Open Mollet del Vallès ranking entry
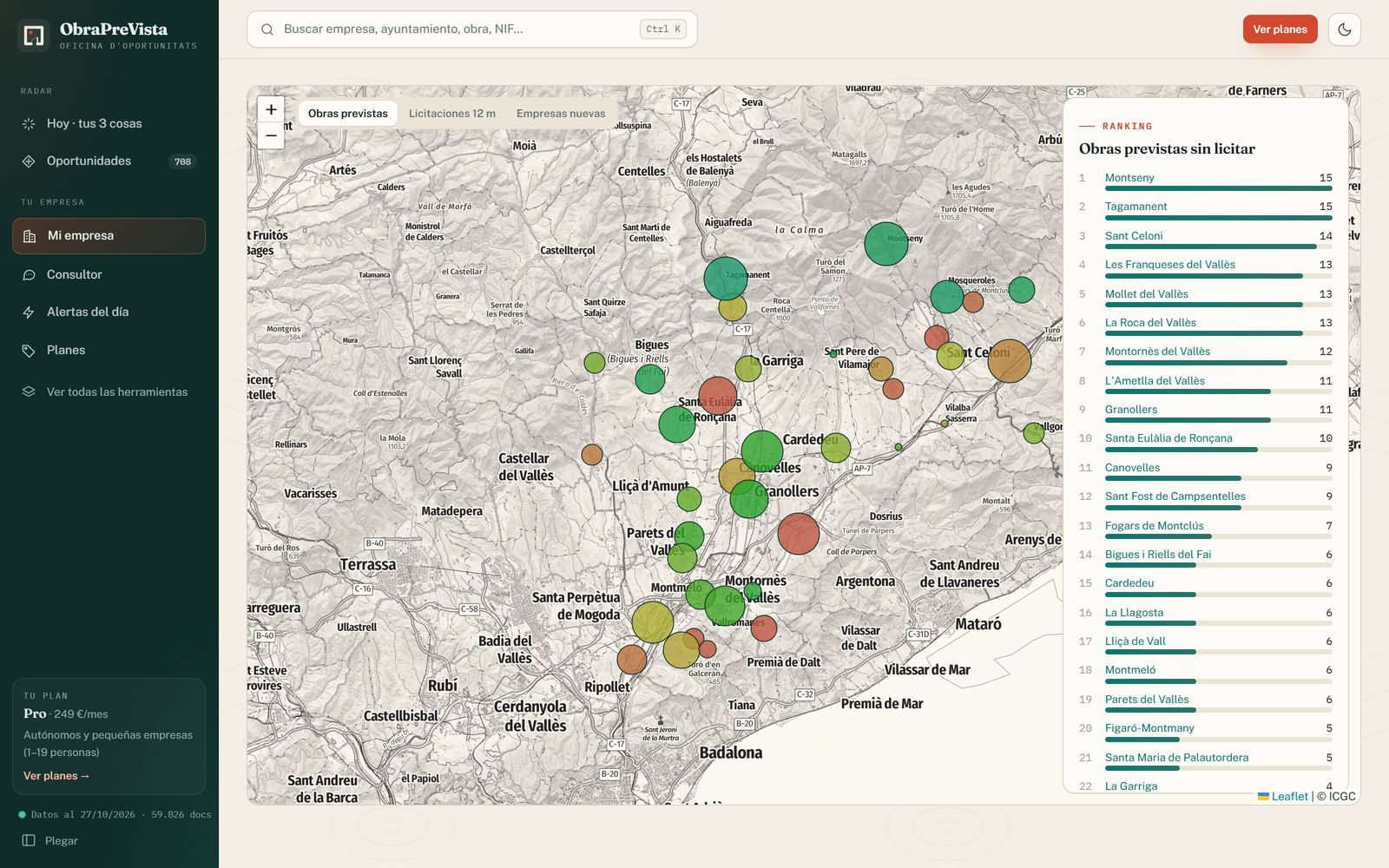The height and width of the screenshot is (868, 1389). [1147, 294]
